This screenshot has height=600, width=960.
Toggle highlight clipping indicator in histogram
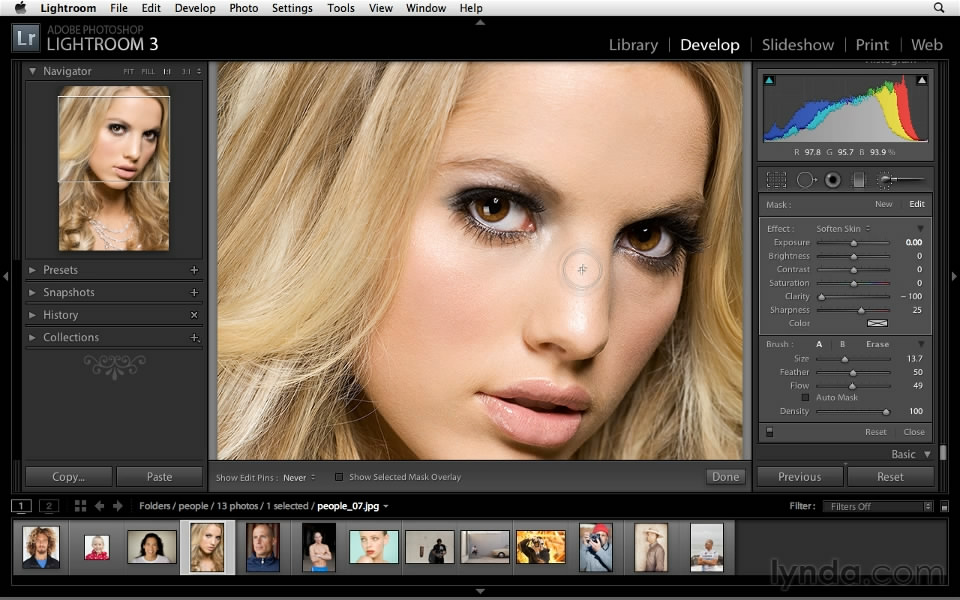click(921, 80)
